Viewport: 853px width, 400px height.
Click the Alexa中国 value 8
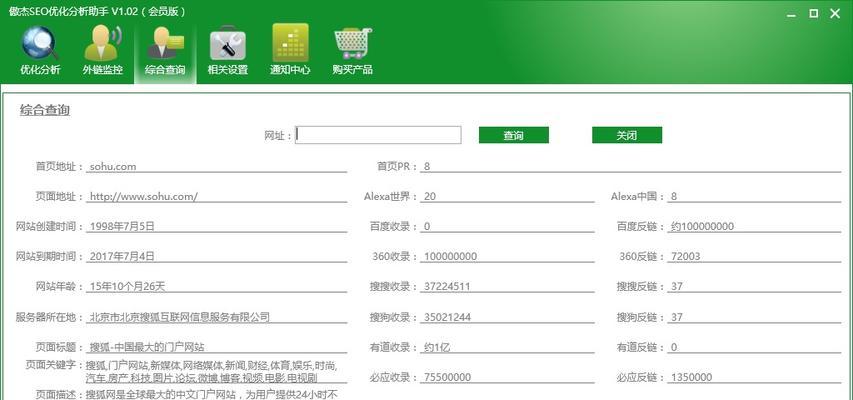click(x=674, y=196)
